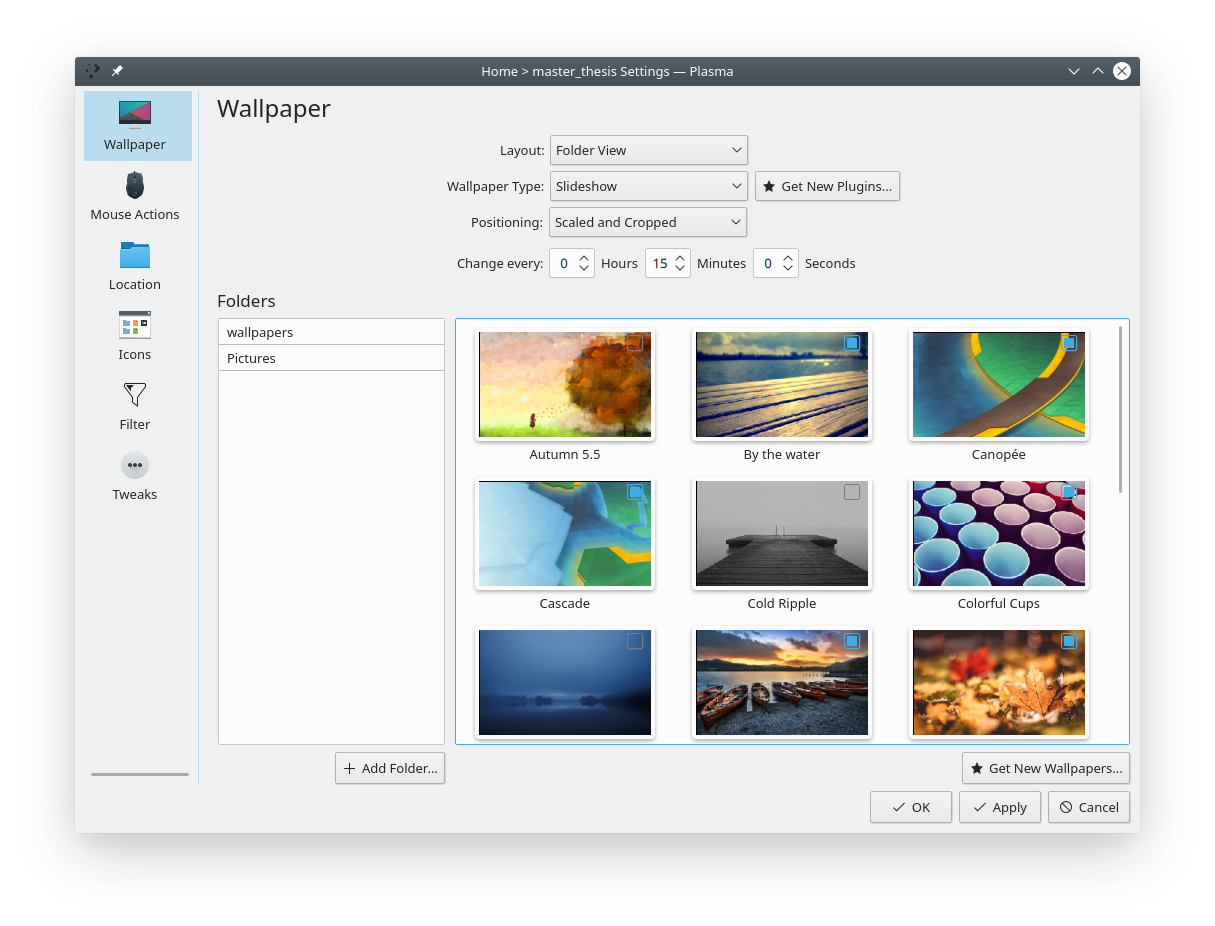The height and width of the screenshot is (926, 1215).
Task: Open Mouse Actions settings
Action: coord(134,195)
